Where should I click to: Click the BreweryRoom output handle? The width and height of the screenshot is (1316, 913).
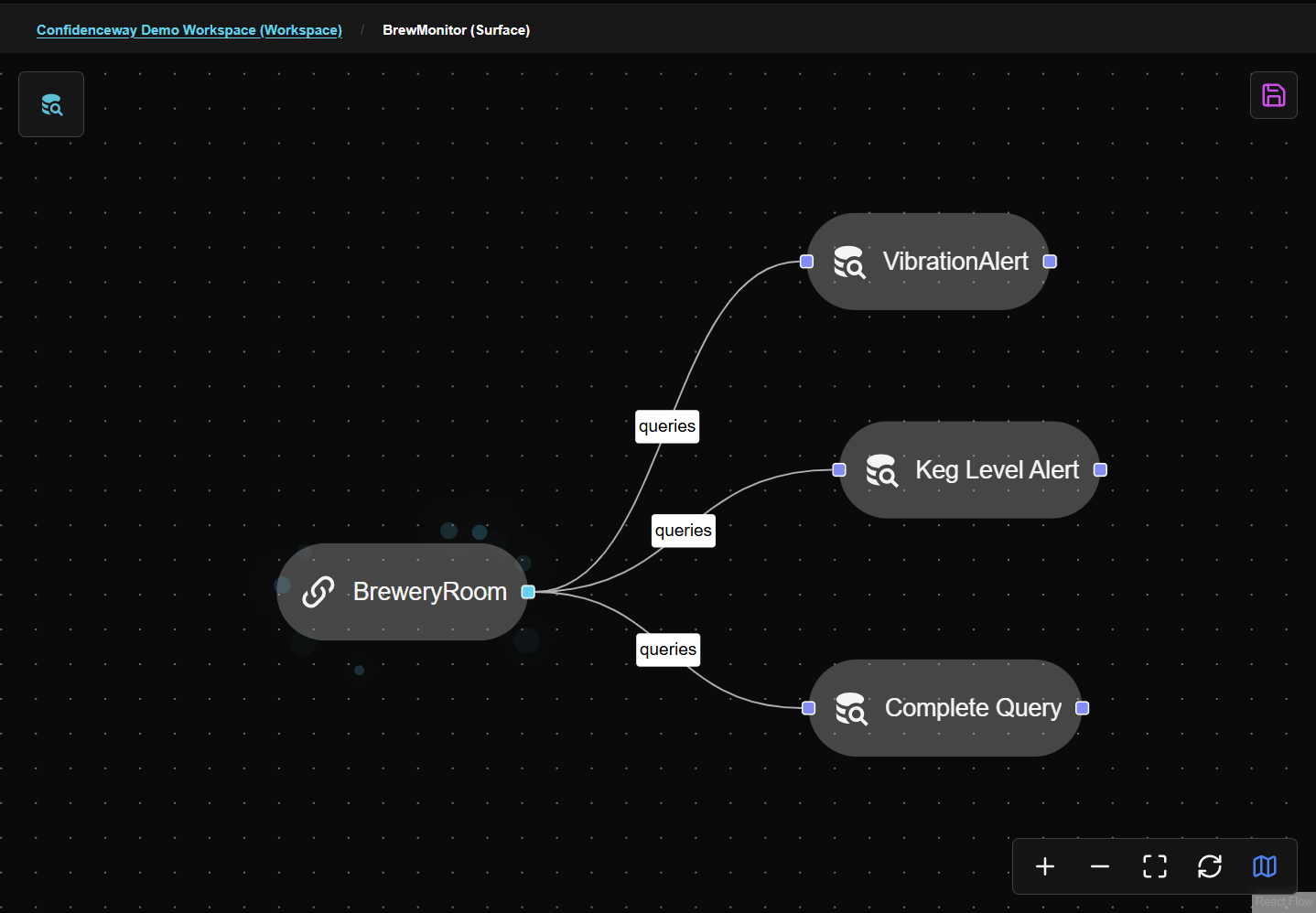[528, 592]
